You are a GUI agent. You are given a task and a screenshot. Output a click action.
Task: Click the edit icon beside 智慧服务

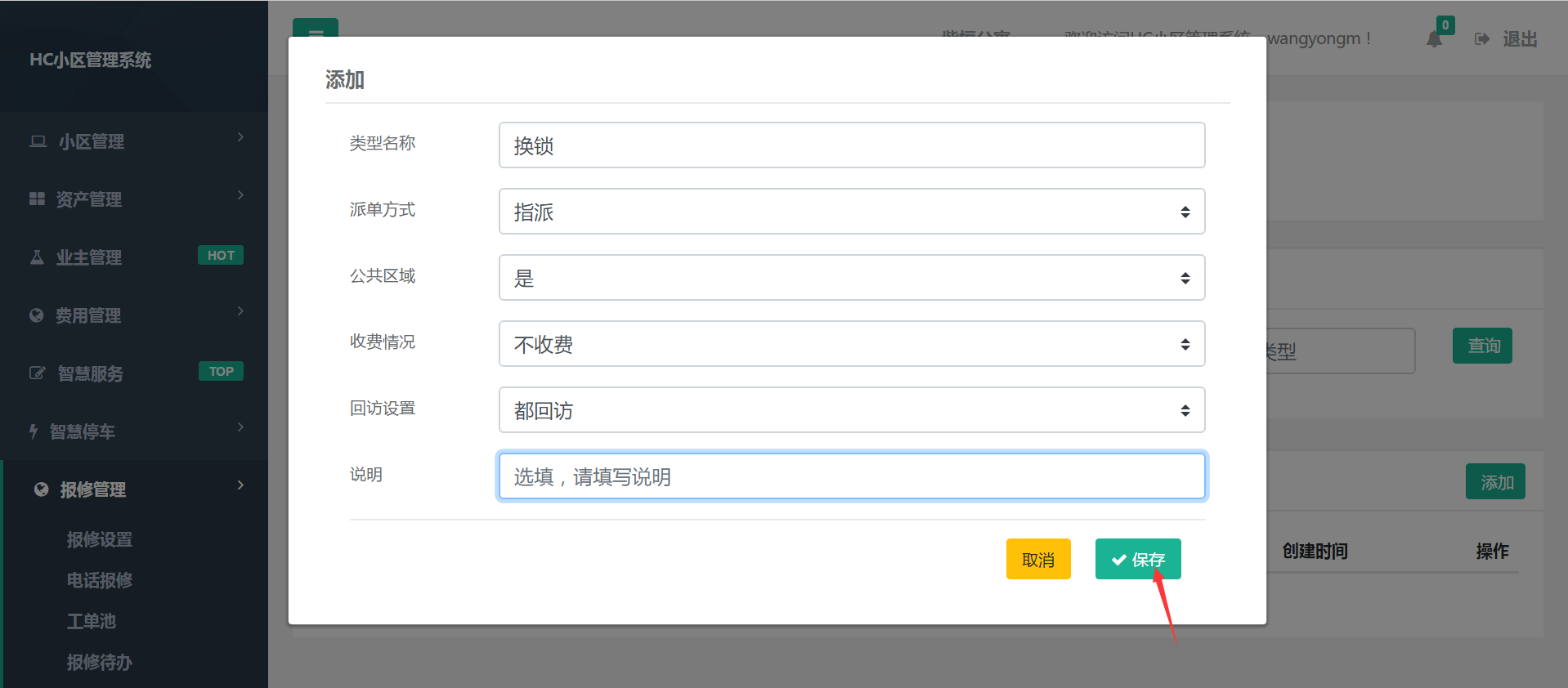[x=37, y=373]
